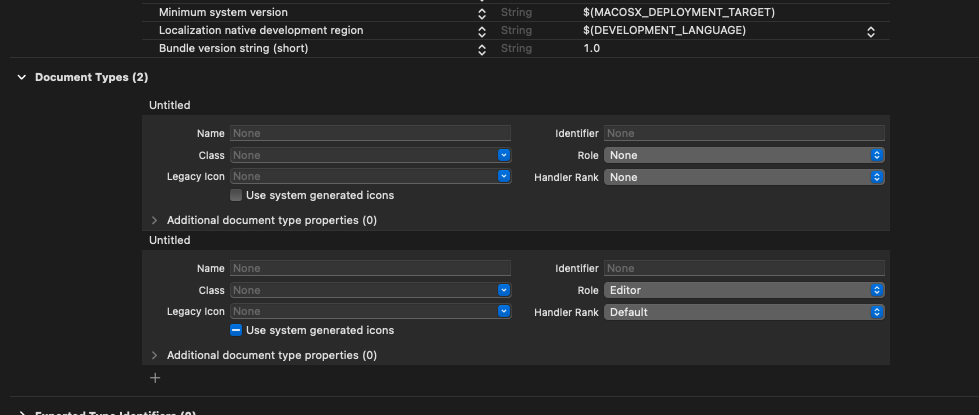This screenshot has height=415, width=979.
Task: Open the Role dropdown showing Editor
Action: [x=744, y=290]
